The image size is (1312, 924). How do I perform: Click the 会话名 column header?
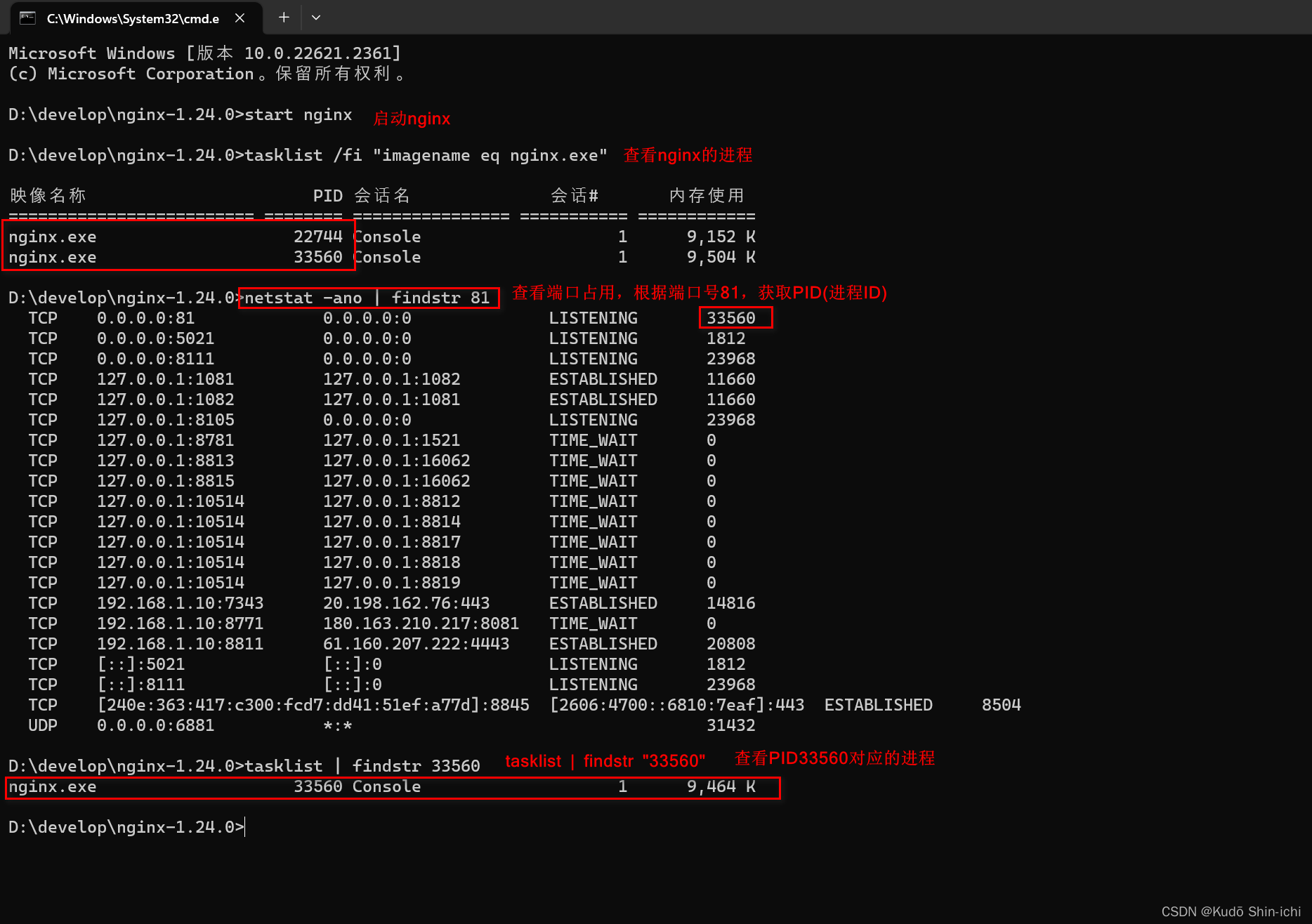[x=381, y=196]
